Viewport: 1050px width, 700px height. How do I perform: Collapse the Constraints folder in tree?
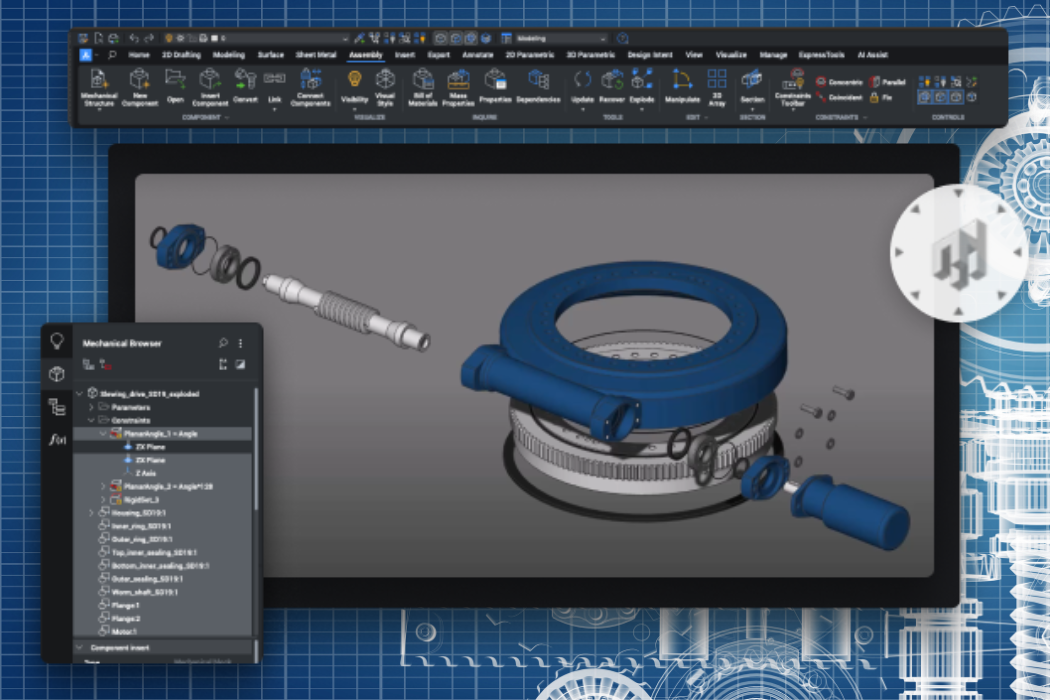91,421
